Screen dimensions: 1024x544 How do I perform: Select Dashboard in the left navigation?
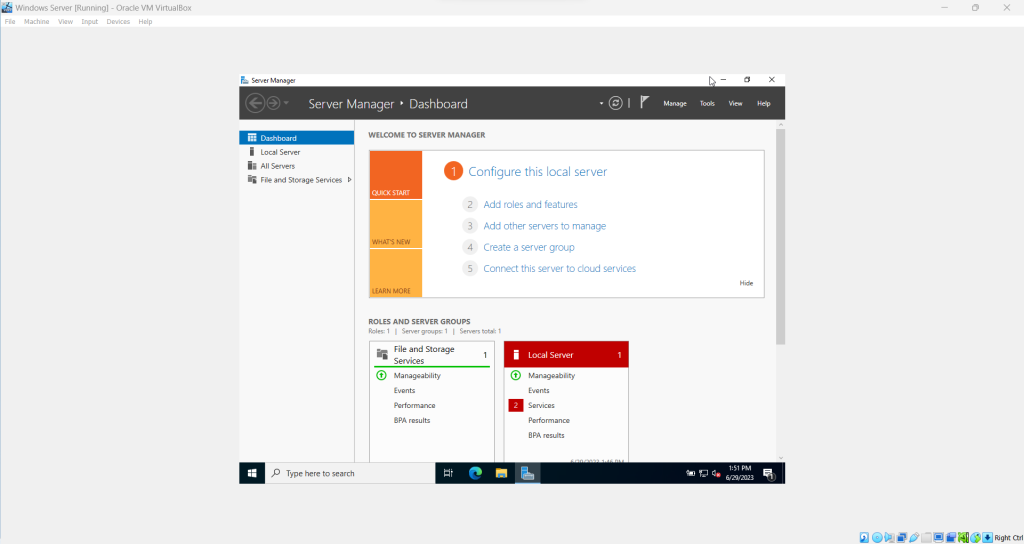tap(296, 138)
